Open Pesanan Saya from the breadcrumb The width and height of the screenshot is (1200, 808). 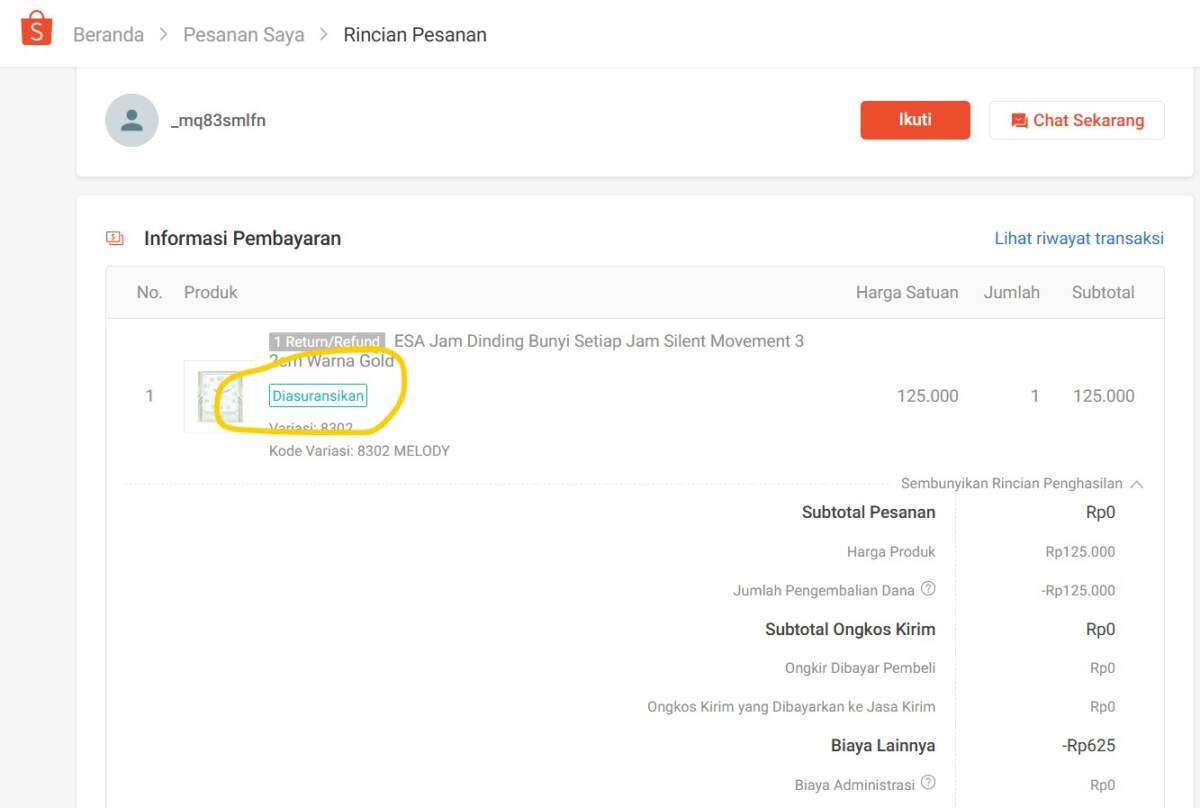(243, 35)
